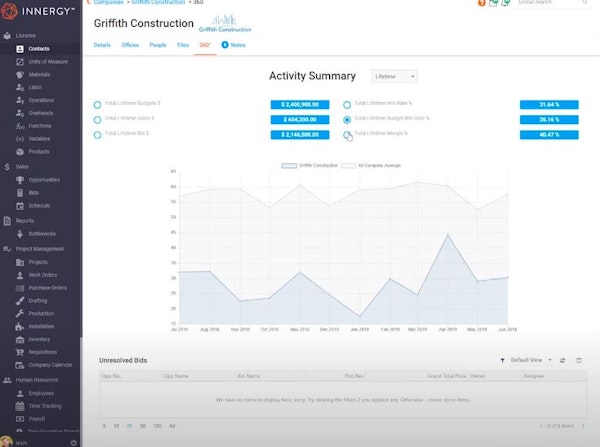The width and height of the screenshot is (600, 447).
Task: Switch to the People tab
Action: (158, 45)
